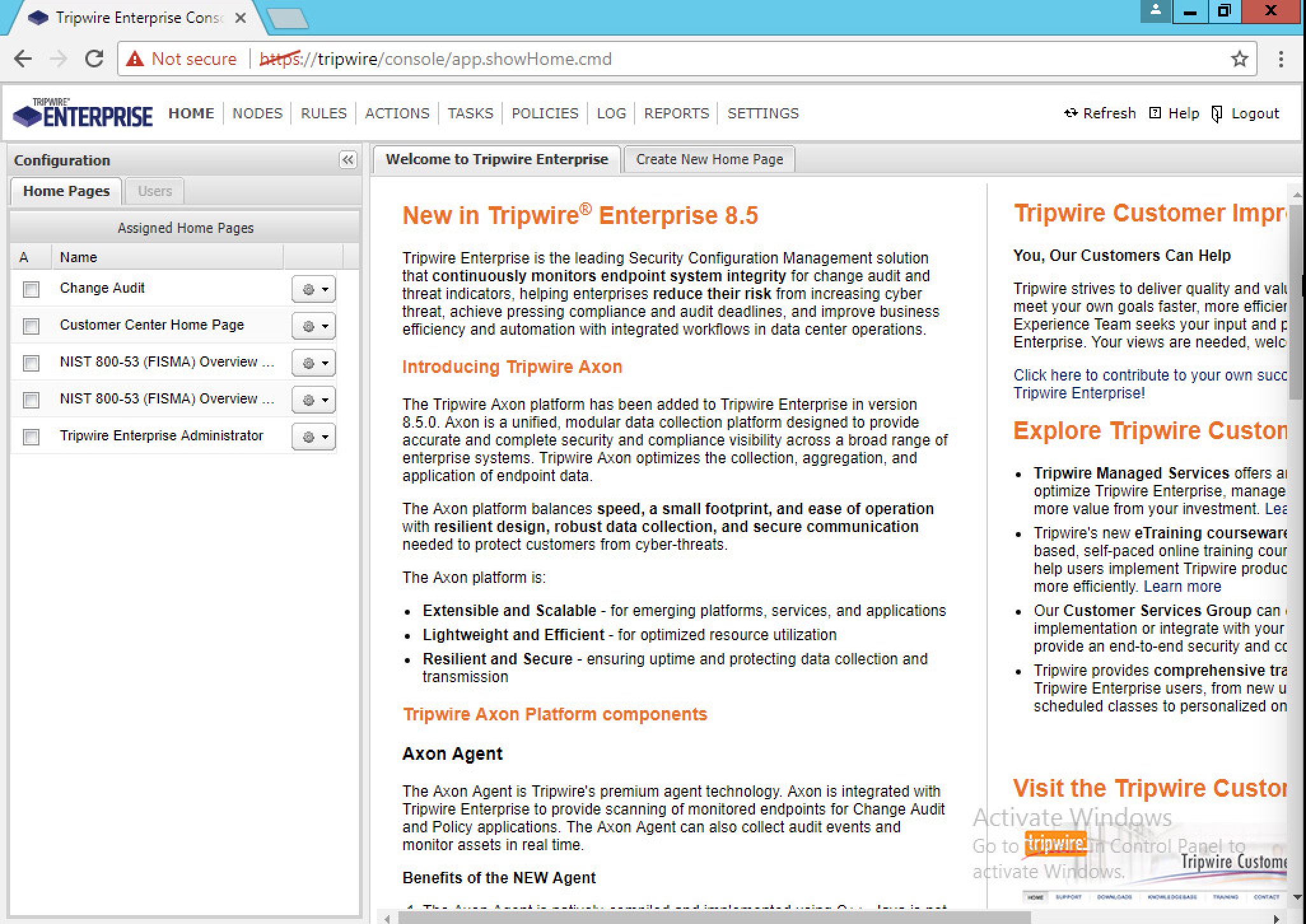Switch to Create New Home Page tab
The image size is (1306, 924).
coord(709,159)
